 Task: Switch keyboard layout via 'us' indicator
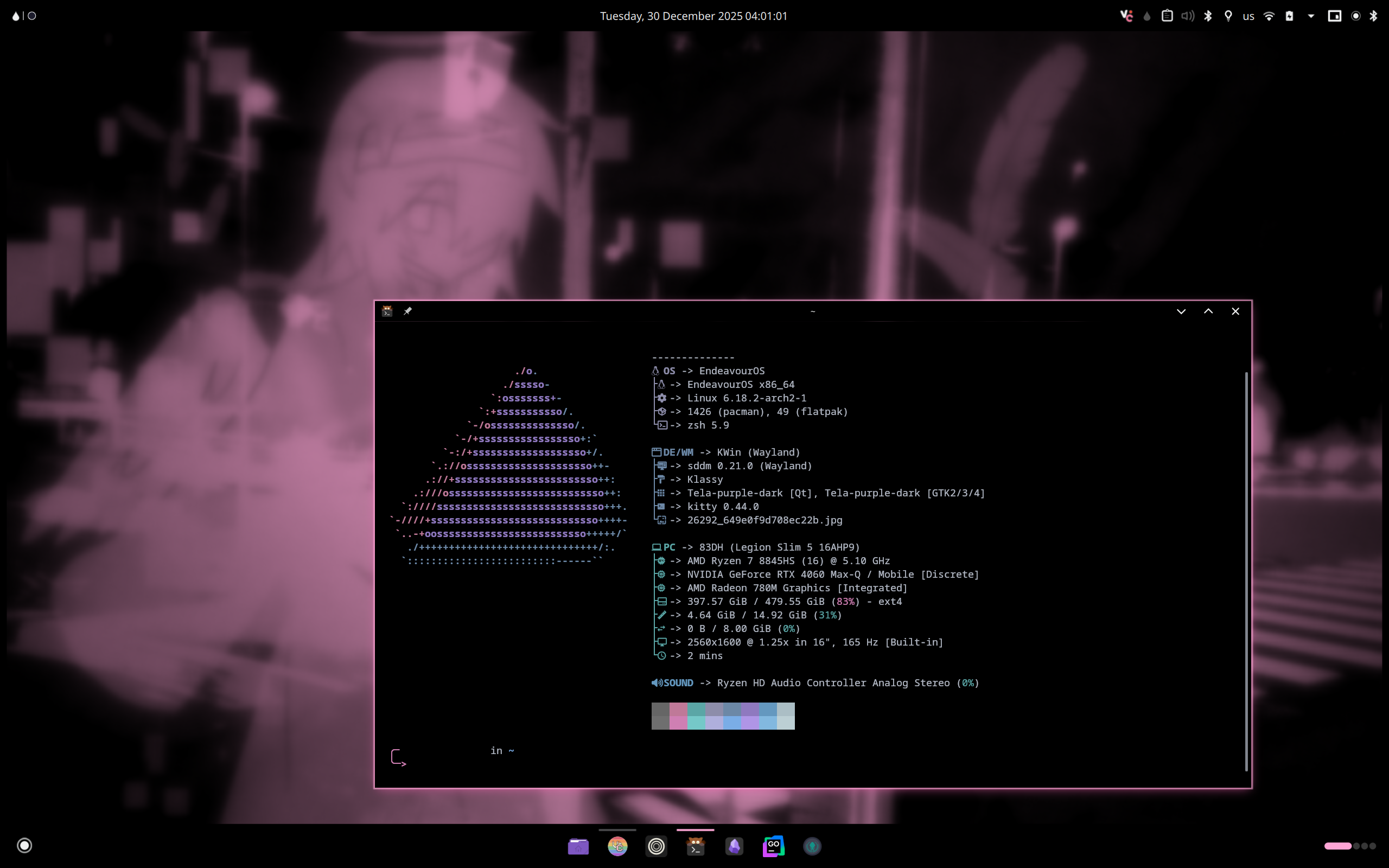(1248, 16)
